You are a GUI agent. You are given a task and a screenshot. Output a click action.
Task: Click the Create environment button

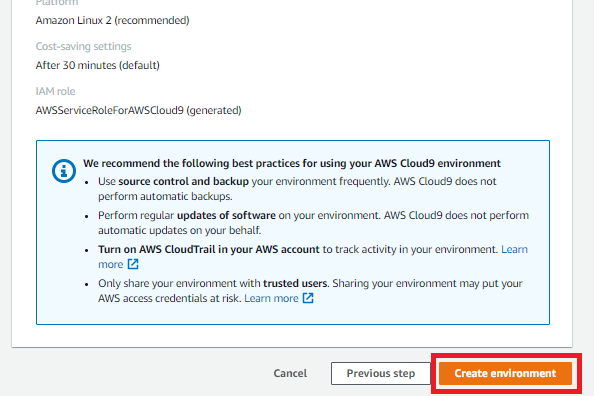(505, 373)
